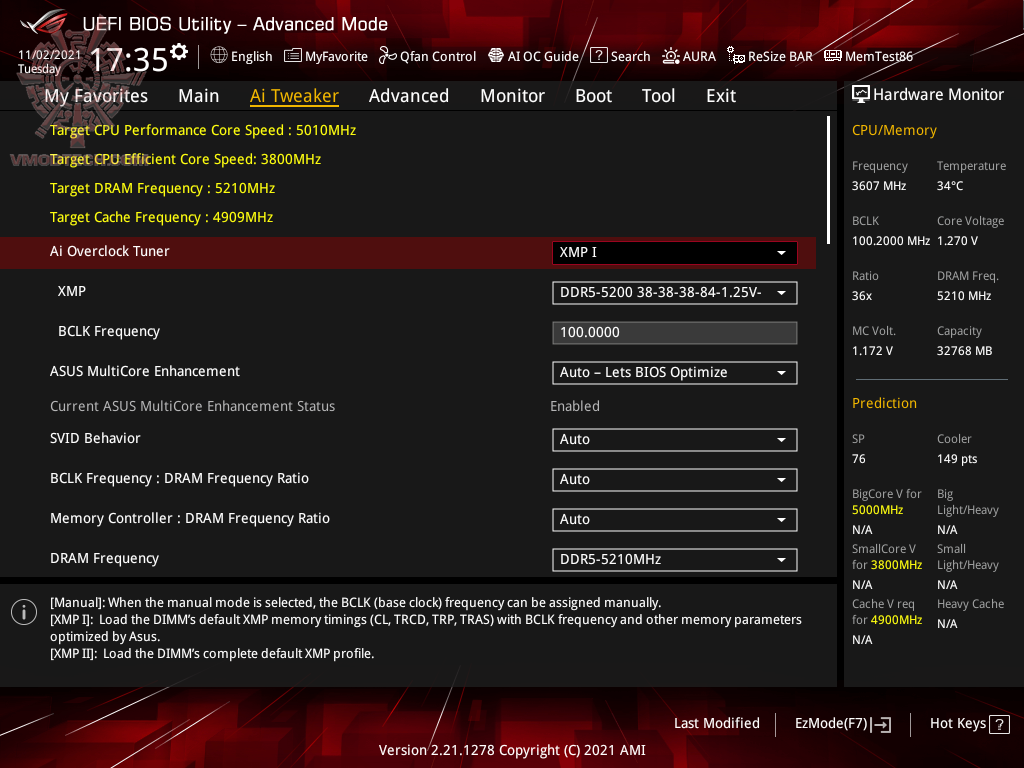The image size is (1024, 768).
Task: Click the Hardware Monitor panel icon
Action: [x=861, y=95]
